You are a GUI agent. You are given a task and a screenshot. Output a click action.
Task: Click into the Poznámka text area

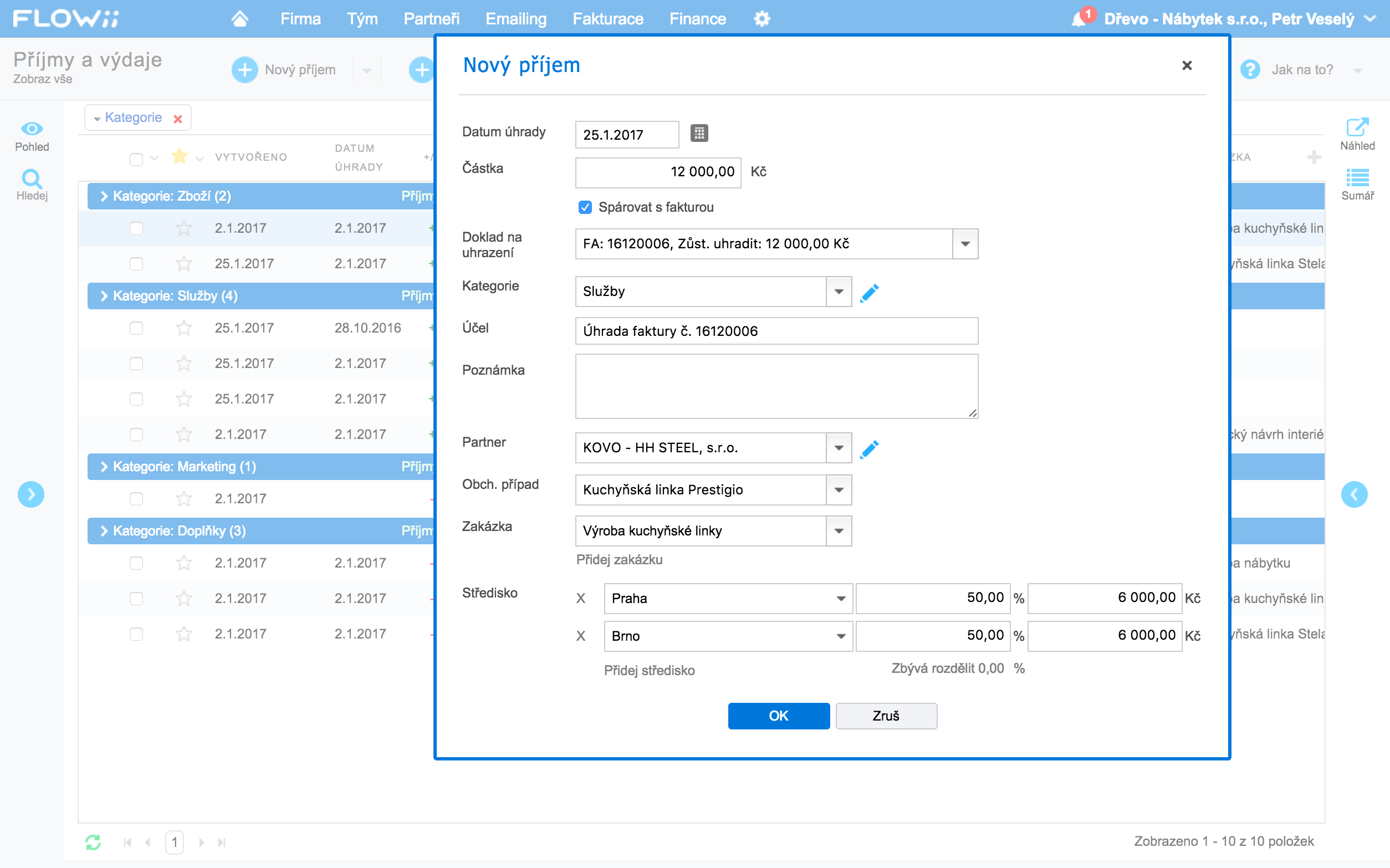click(x=776, y=386)
